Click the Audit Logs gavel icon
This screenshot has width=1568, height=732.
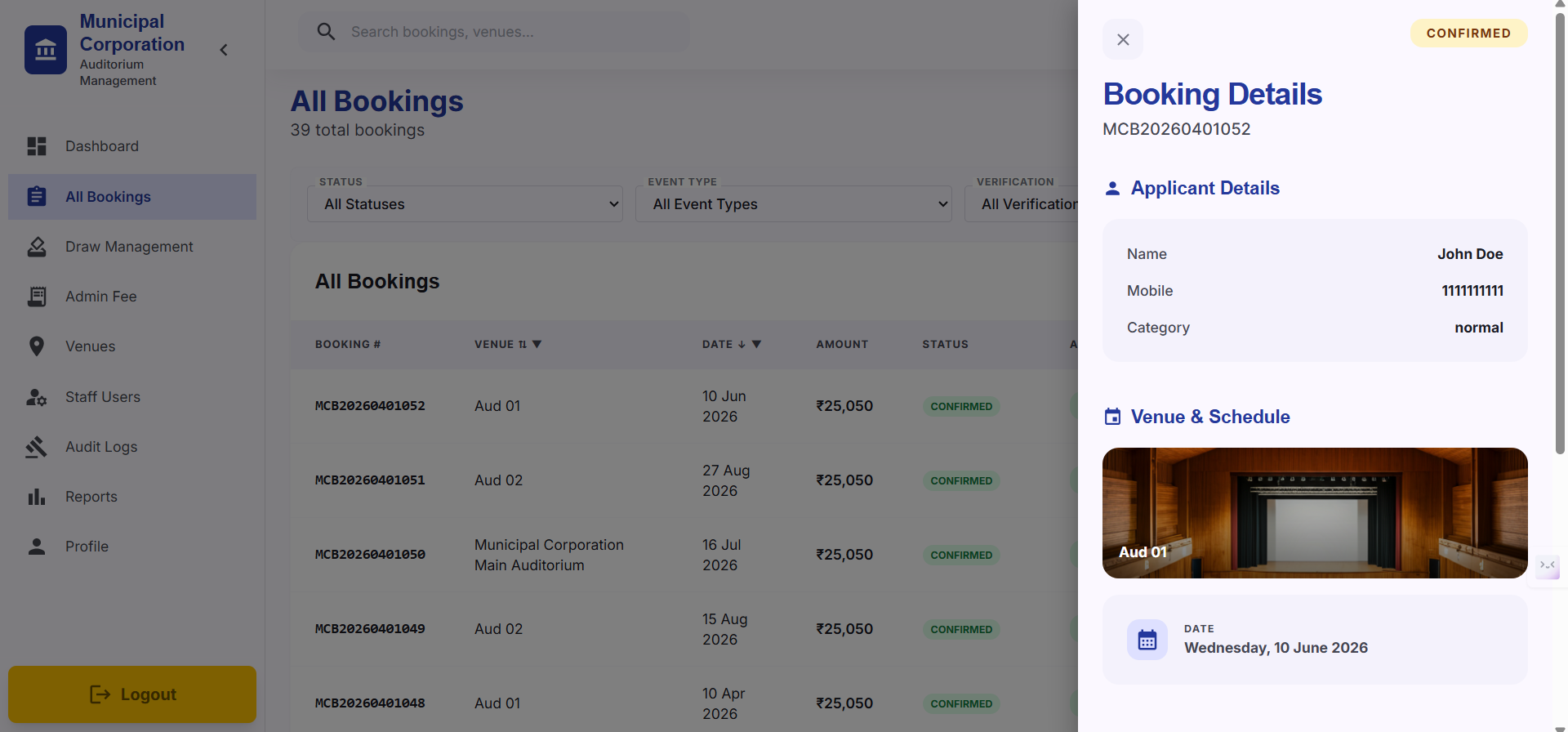pyautogui.click(x=37, y=447)
